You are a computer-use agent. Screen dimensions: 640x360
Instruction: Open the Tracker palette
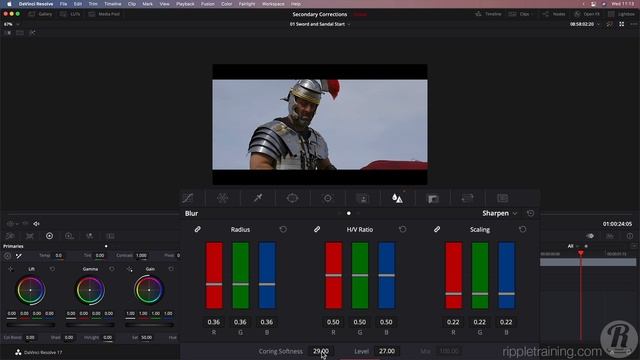327,198
